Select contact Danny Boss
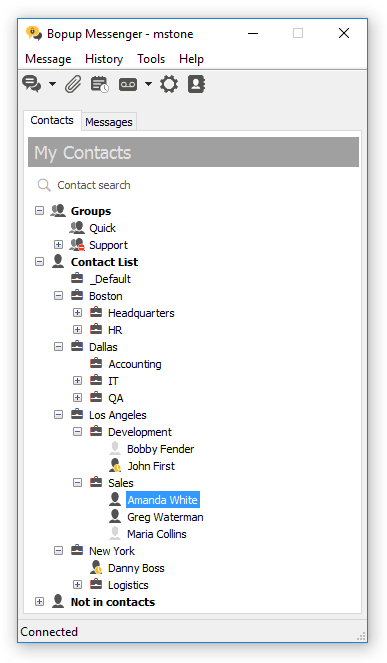Viewport: 387px width, 663px height. [x=136, y=568]
